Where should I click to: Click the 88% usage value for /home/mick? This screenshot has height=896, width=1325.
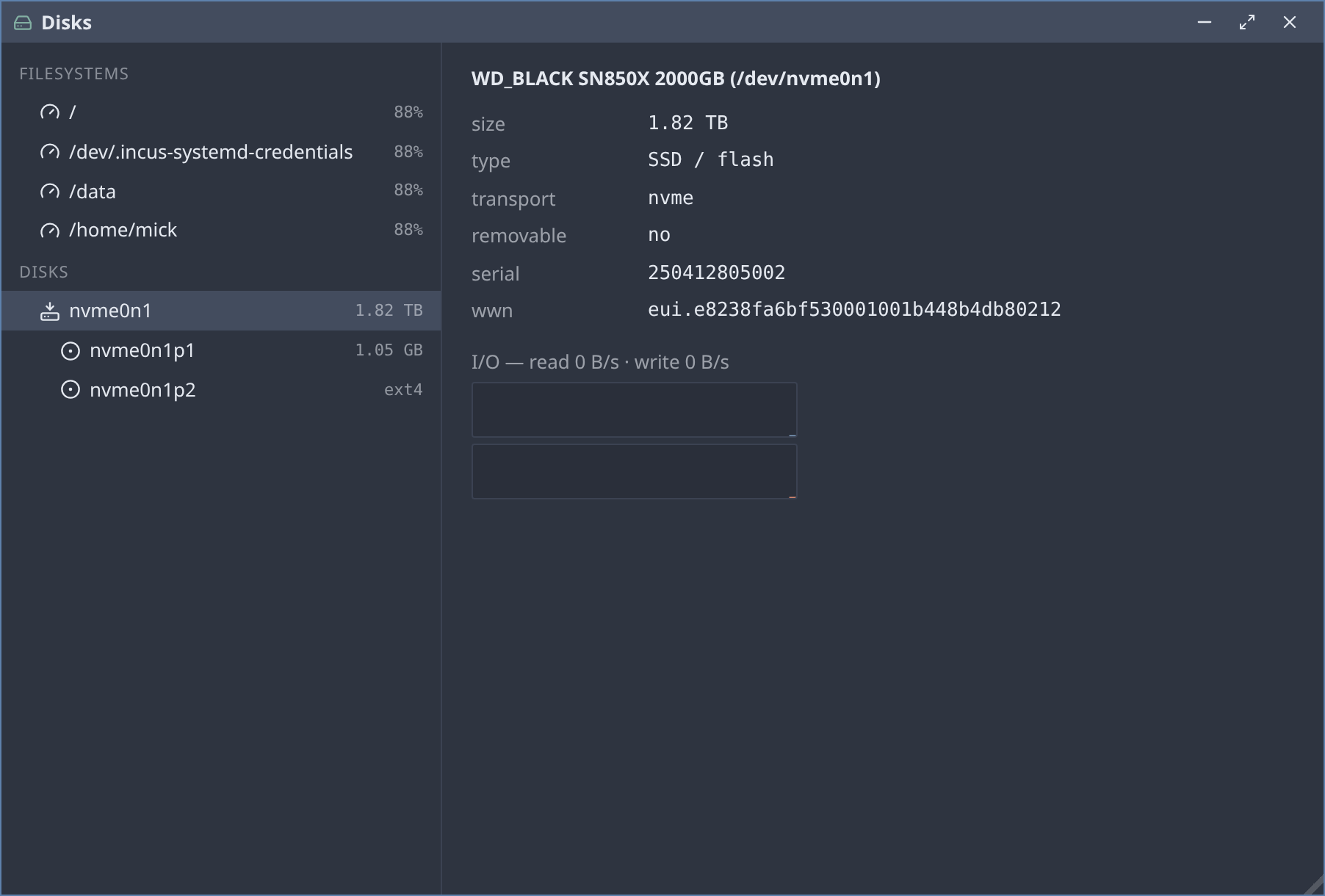pyautogui.click(x=408, y=230)
